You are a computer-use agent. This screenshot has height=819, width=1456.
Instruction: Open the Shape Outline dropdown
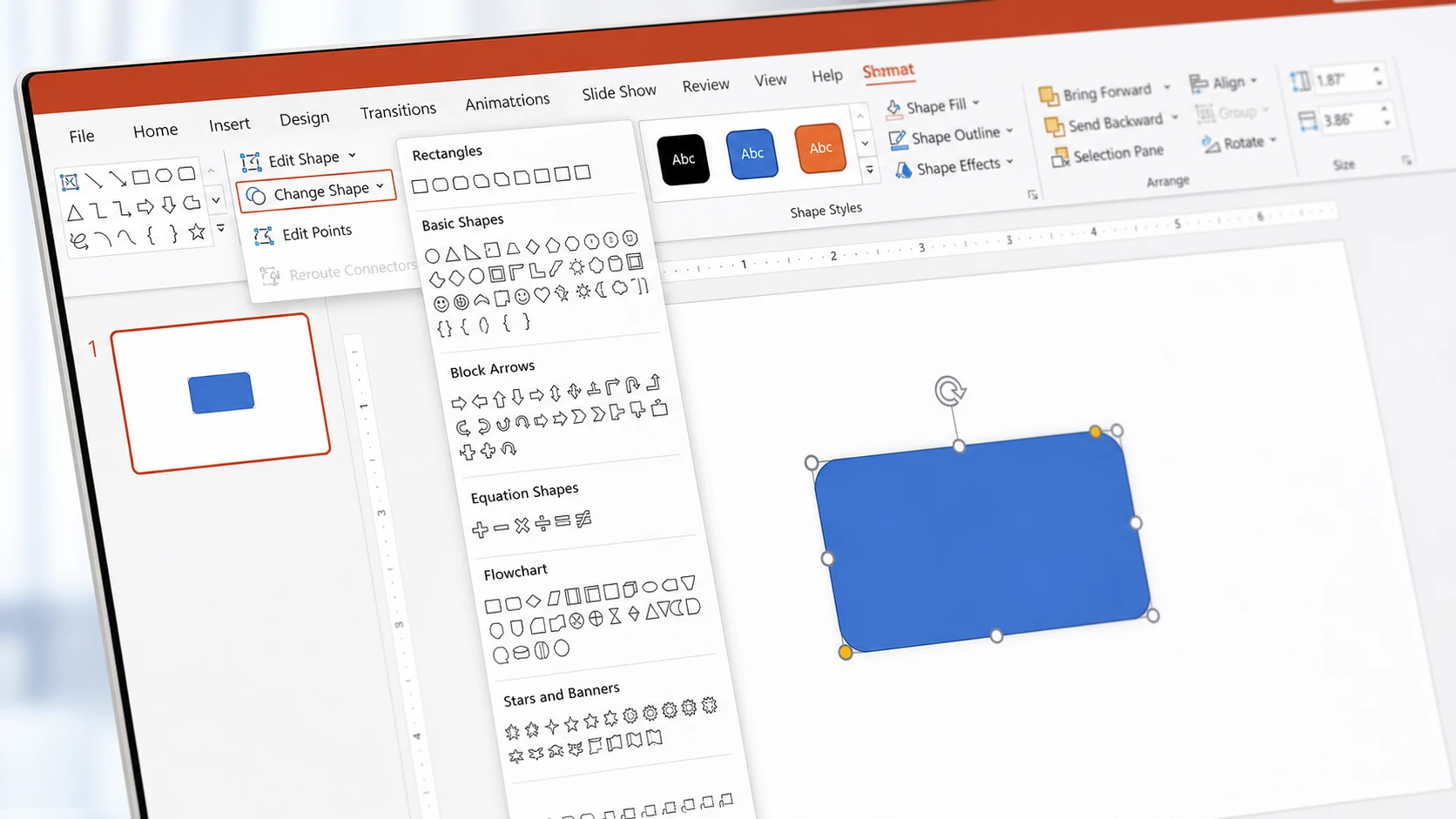tap(951, 136)
